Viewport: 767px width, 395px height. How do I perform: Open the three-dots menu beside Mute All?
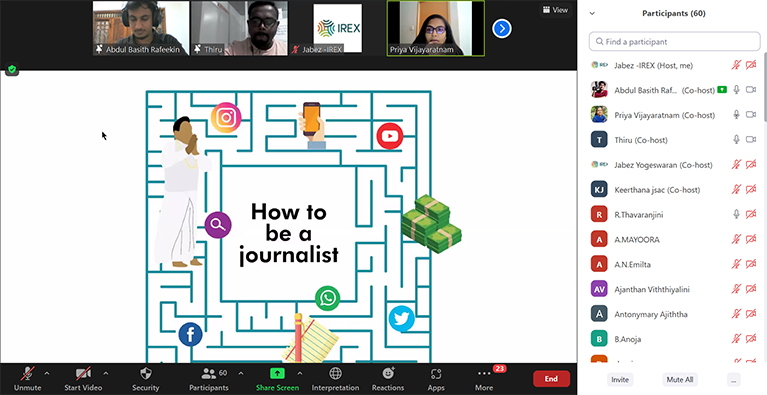tap(733, 379)
